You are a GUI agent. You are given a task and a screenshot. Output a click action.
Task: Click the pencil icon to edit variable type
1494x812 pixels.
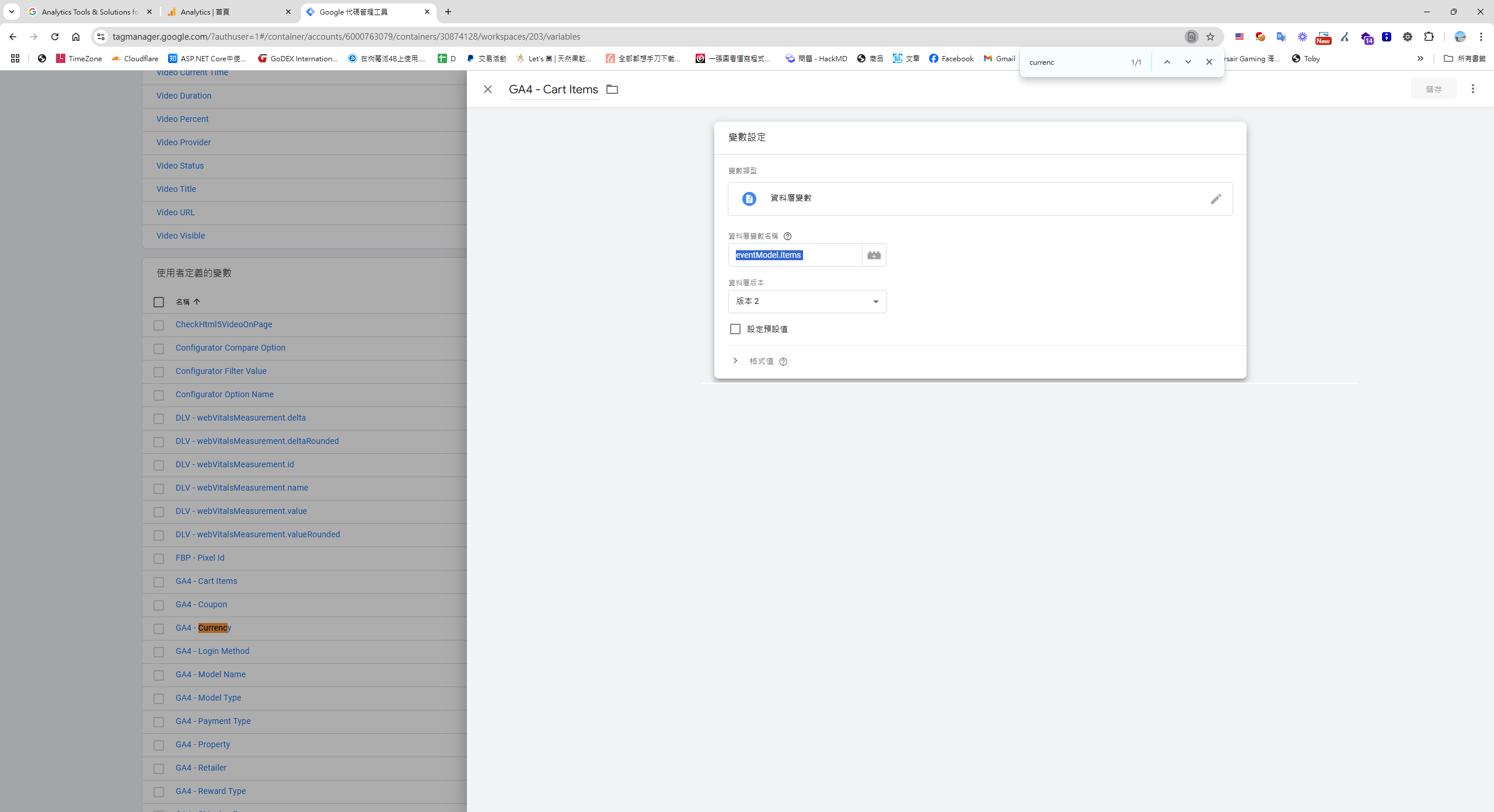click(1216, 199)
